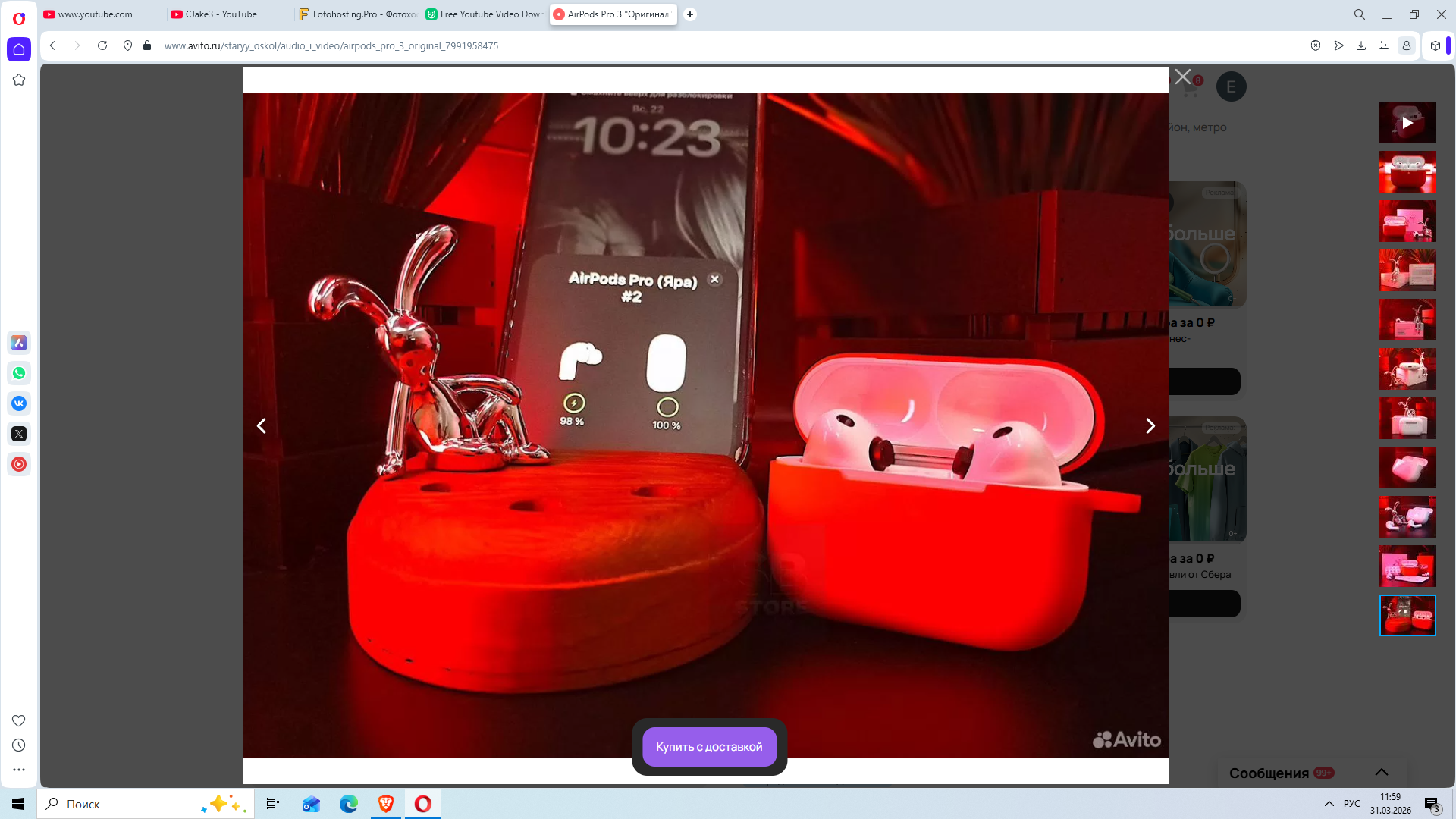Play the video thumbnail in gallery
The height and width of the screenshot is (819, 1456).
[x=1407, y=123]
